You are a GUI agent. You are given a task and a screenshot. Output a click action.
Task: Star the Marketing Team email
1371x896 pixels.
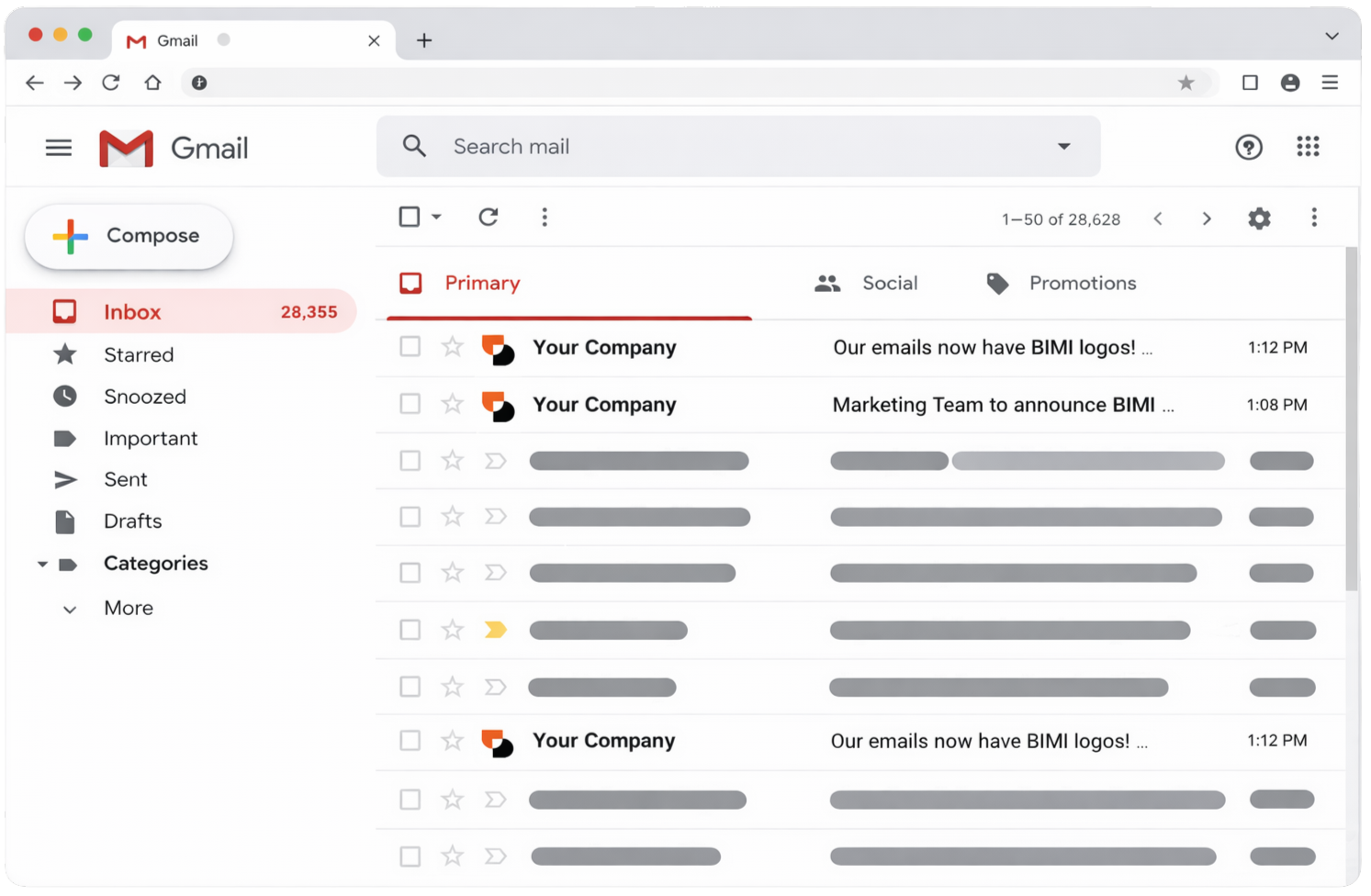pos(452,403)
